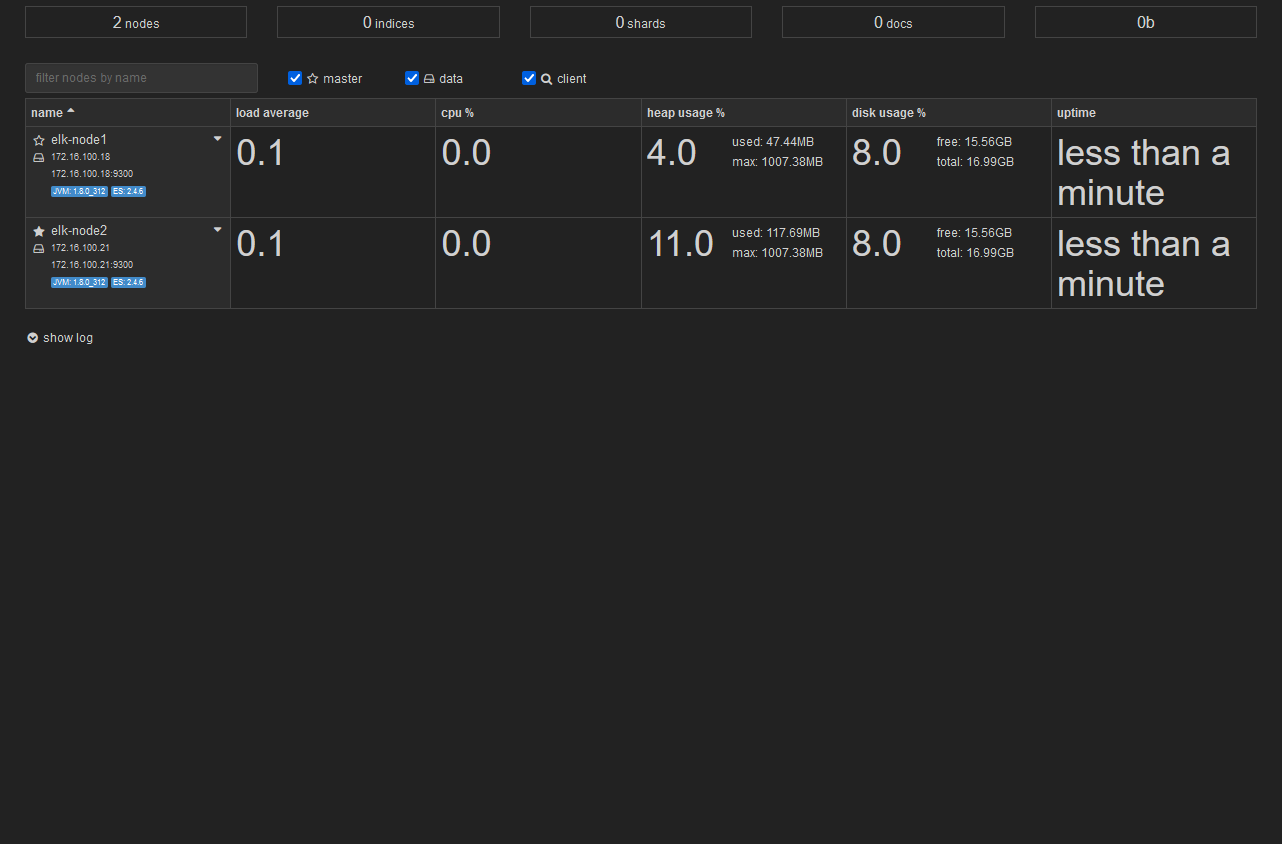Screen dimensions: 1282x844
Task: Click the ES 2.4.6 badge on elk-node2
Action: (x=129, y=283)
